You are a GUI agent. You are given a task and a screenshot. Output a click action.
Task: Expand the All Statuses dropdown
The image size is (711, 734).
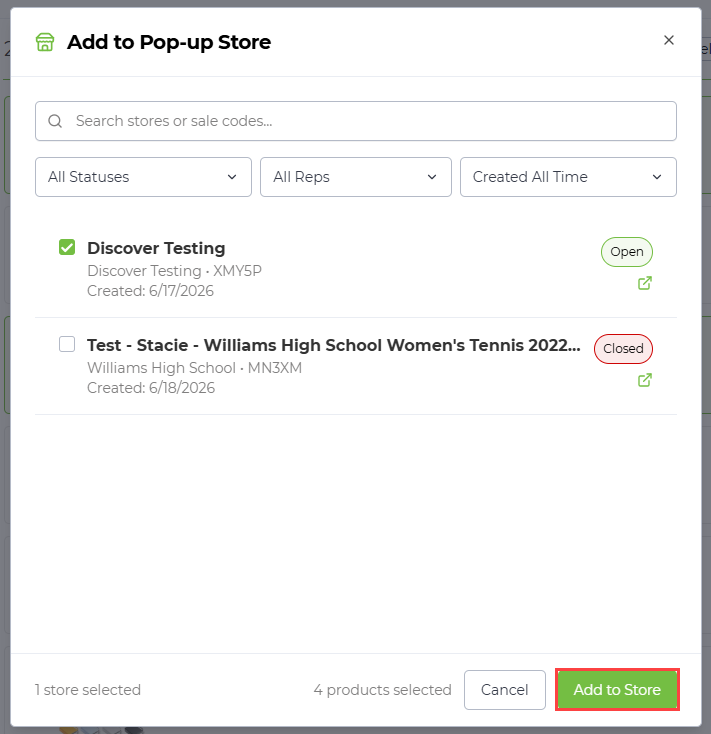pos(143,177)
